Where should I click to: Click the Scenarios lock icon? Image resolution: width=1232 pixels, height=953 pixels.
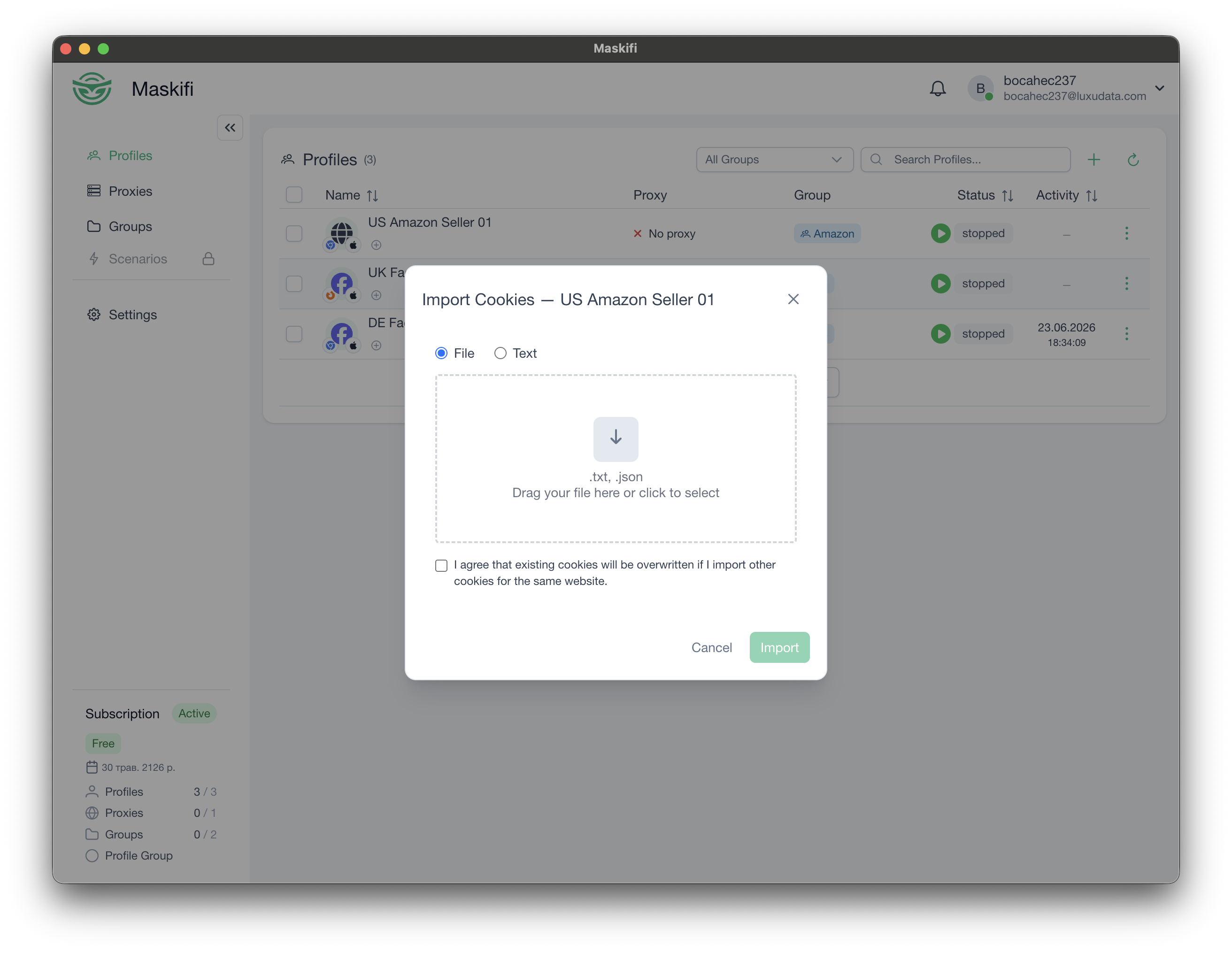(x=208, y=259)
